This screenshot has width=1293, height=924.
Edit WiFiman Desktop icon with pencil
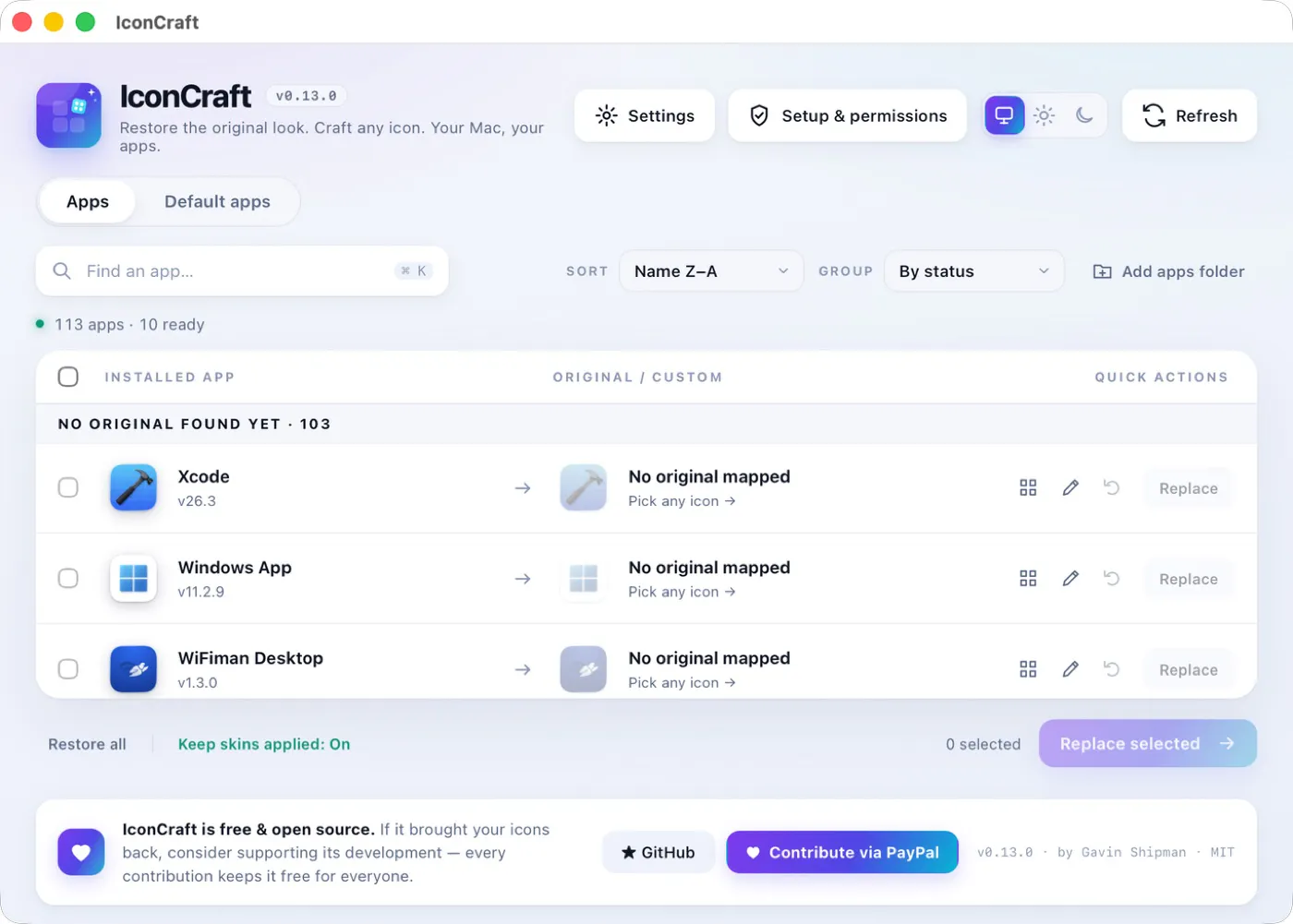pyautogui.click(x=1070, y=669)
